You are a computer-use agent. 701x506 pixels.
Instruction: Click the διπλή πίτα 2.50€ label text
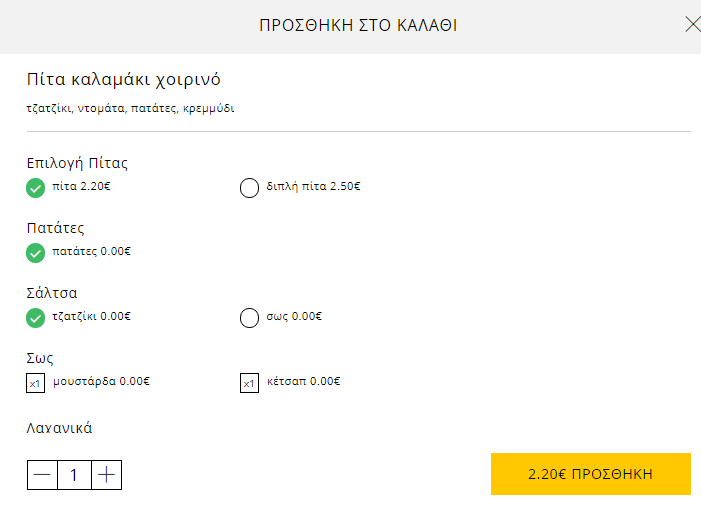coord(313,186)
